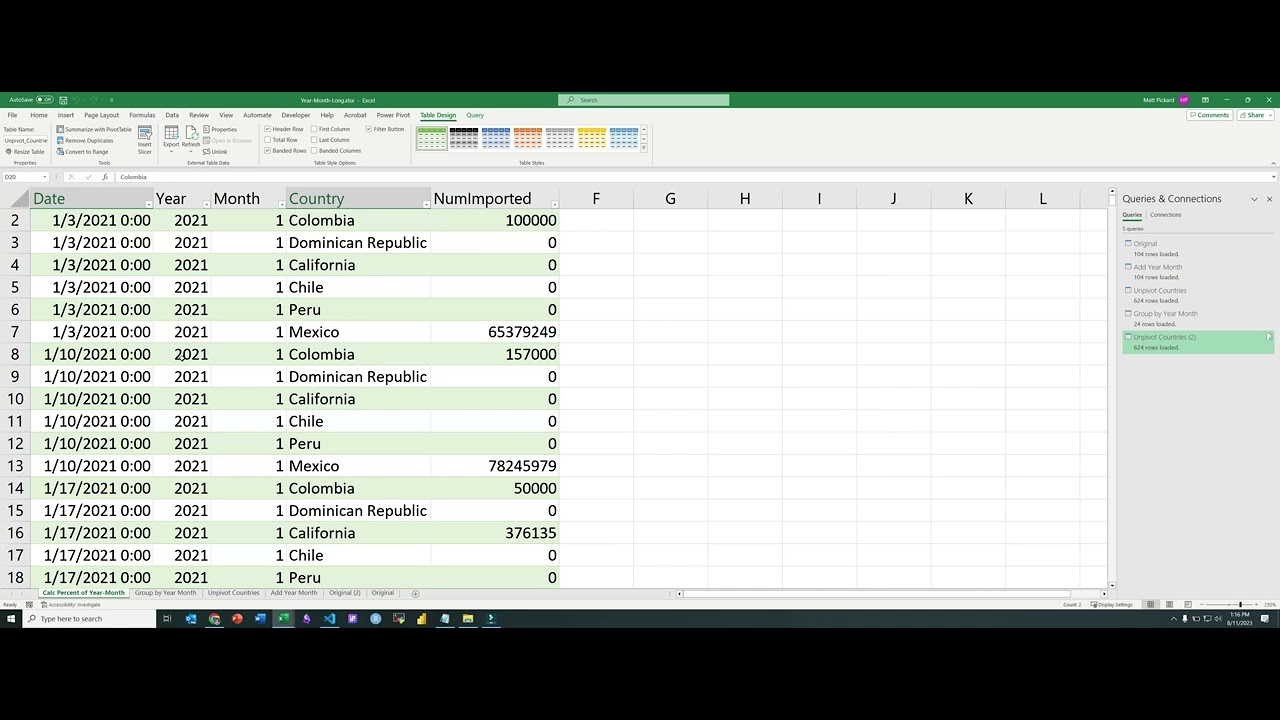This screenshot has height=720, width=1280.
Task: Select the black table style swatch
Action: point(464,138)
